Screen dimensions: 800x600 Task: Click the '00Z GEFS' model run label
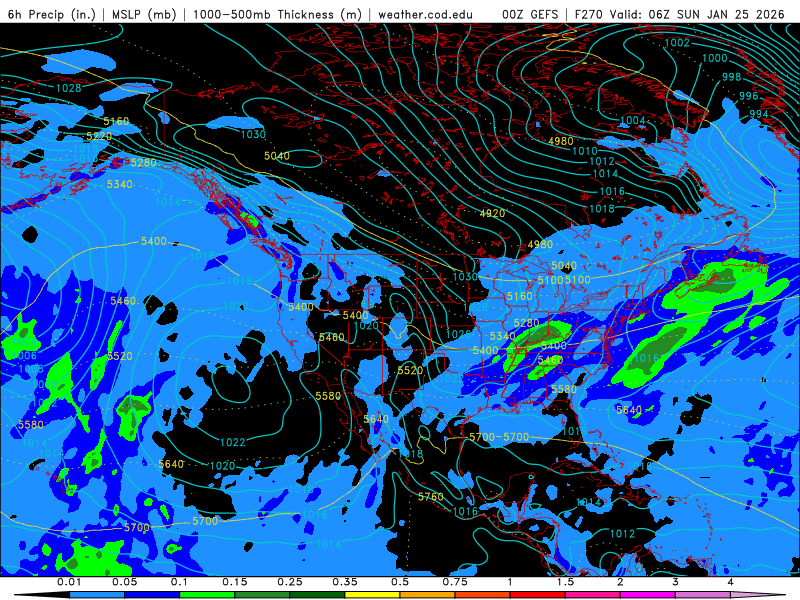click(x=530, y=14)
